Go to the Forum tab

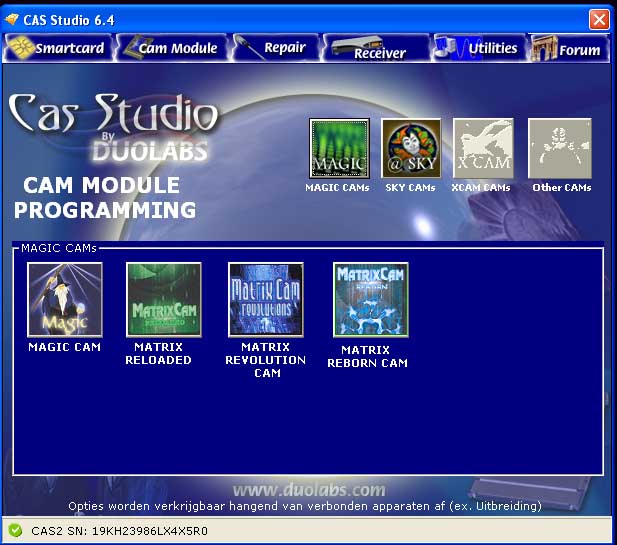[x=569, y=48]
